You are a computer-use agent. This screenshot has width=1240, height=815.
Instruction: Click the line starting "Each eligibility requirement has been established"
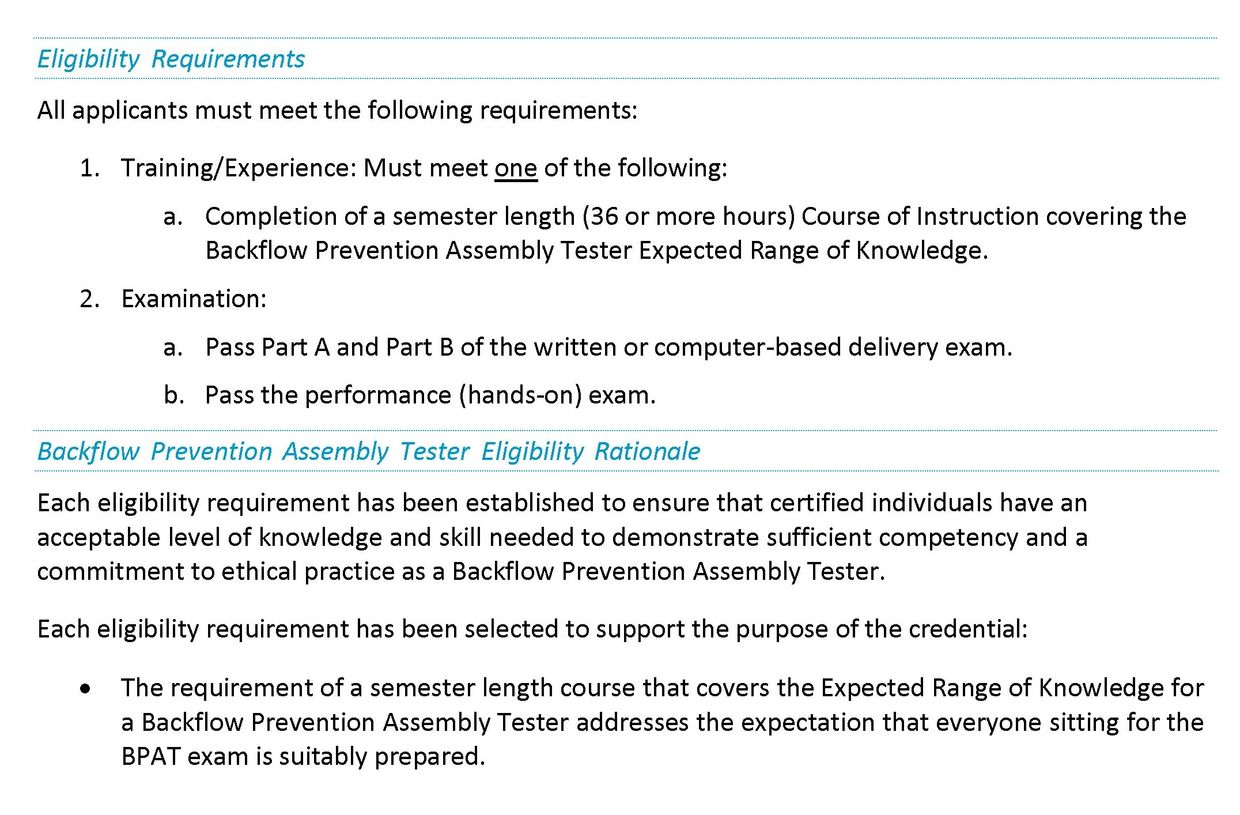coord(561,501)
